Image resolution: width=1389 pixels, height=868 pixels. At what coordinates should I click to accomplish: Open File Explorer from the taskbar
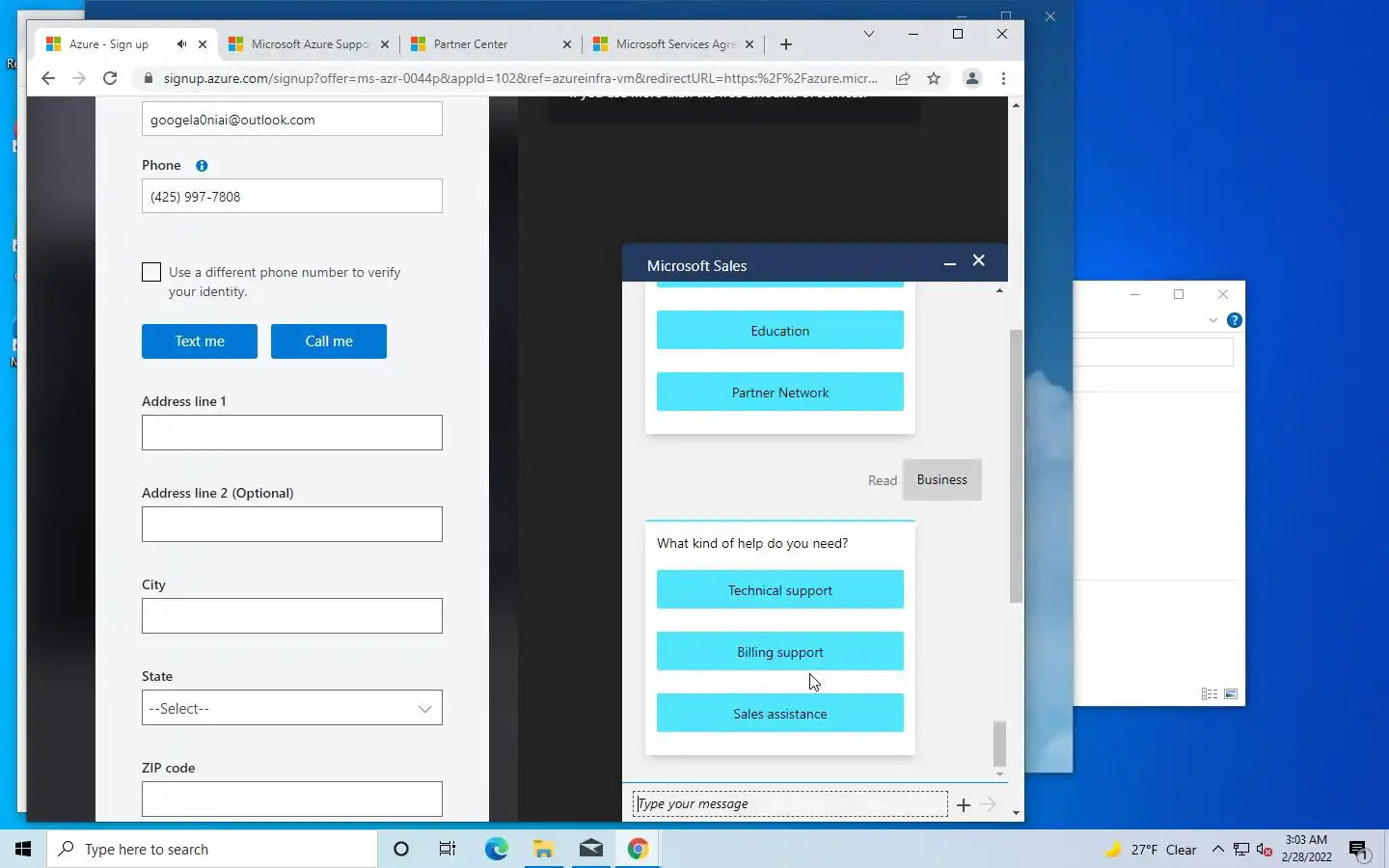(544, 849)
